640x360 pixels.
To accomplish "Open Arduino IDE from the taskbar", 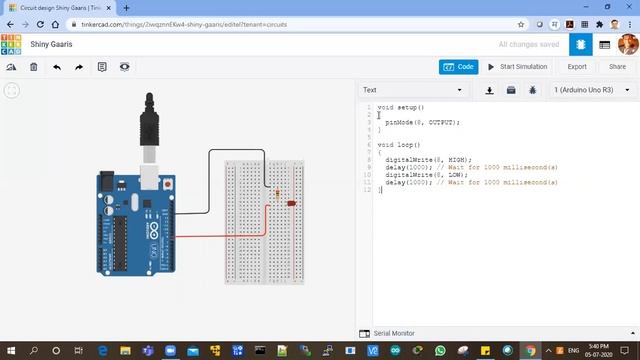I will point(395,351).
